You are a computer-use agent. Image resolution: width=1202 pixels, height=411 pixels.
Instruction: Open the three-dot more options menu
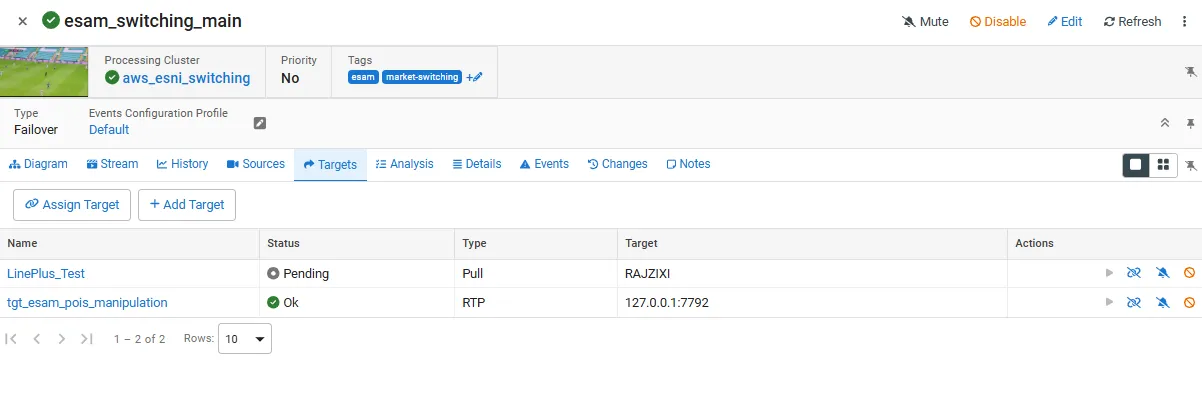(1185, 21)
